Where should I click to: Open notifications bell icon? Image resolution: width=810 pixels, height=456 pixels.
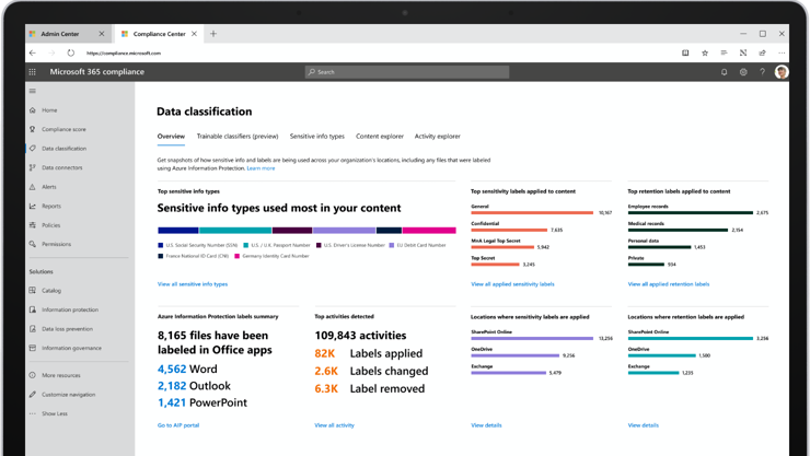coord(724,72)
